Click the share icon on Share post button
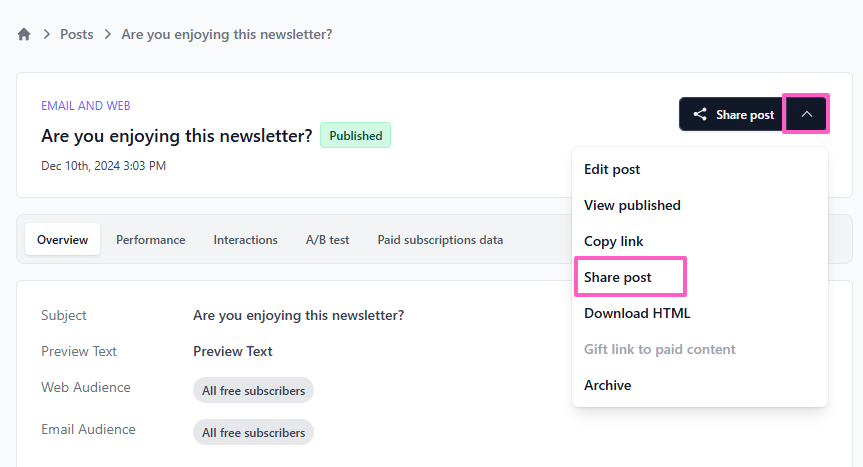This screenshot has width=863, height=467. 700,114
